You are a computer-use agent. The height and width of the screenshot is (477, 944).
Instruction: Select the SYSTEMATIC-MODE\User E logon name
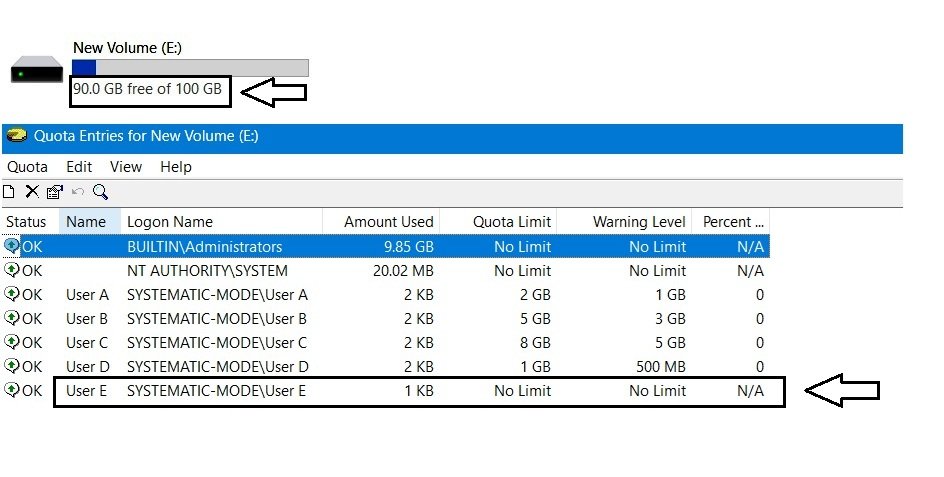point(216,390)
